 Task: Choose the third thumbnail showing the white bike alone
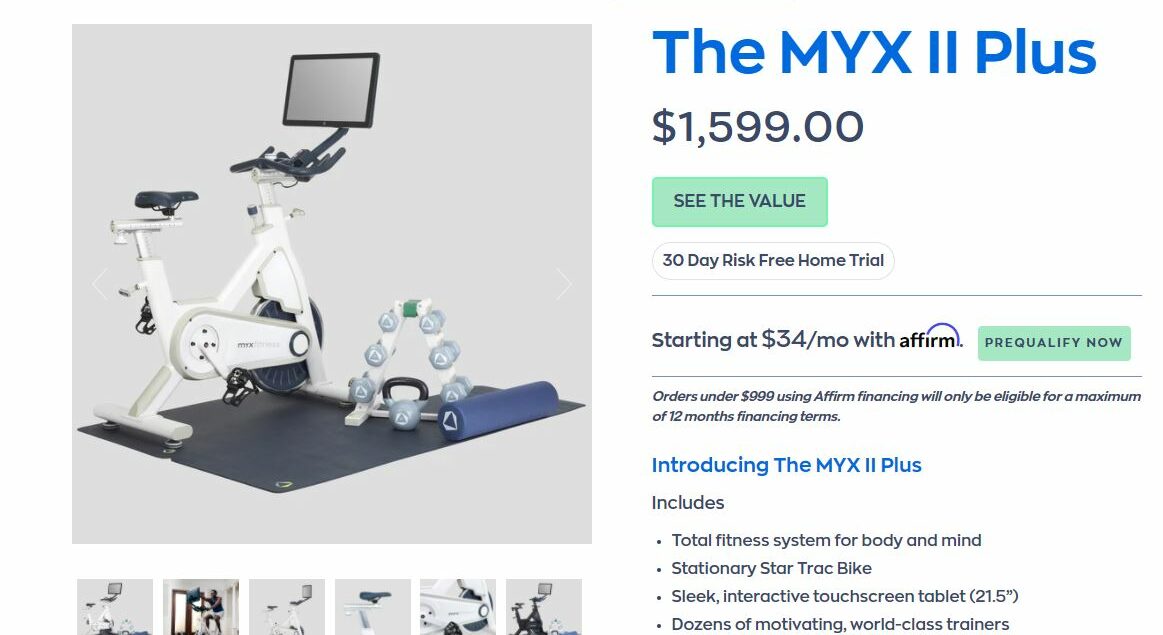pyautogui.click(x=287, y=607)
